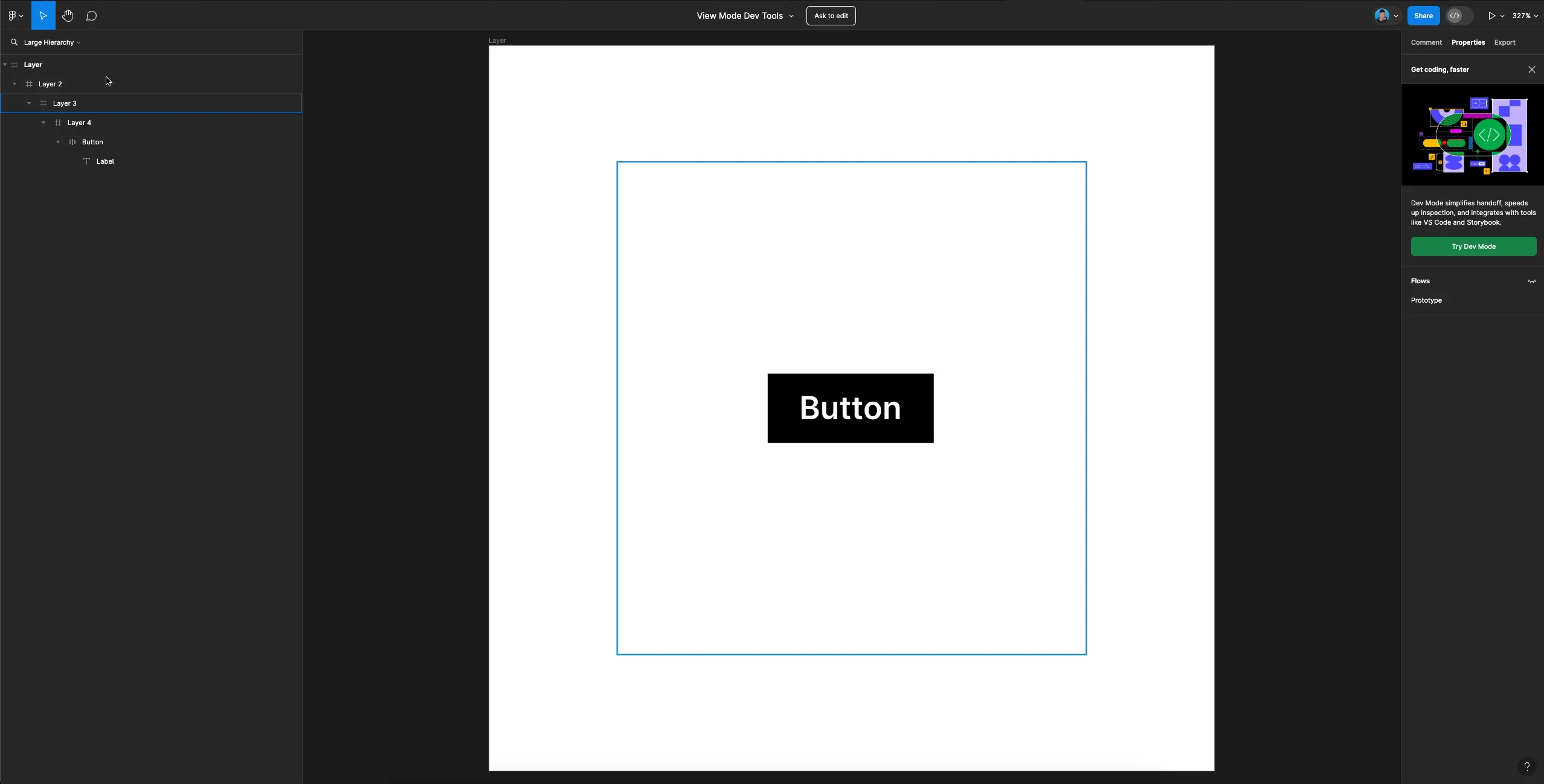Collapse the Button layer arrow
1544x784 pixels.
point(58,142)
